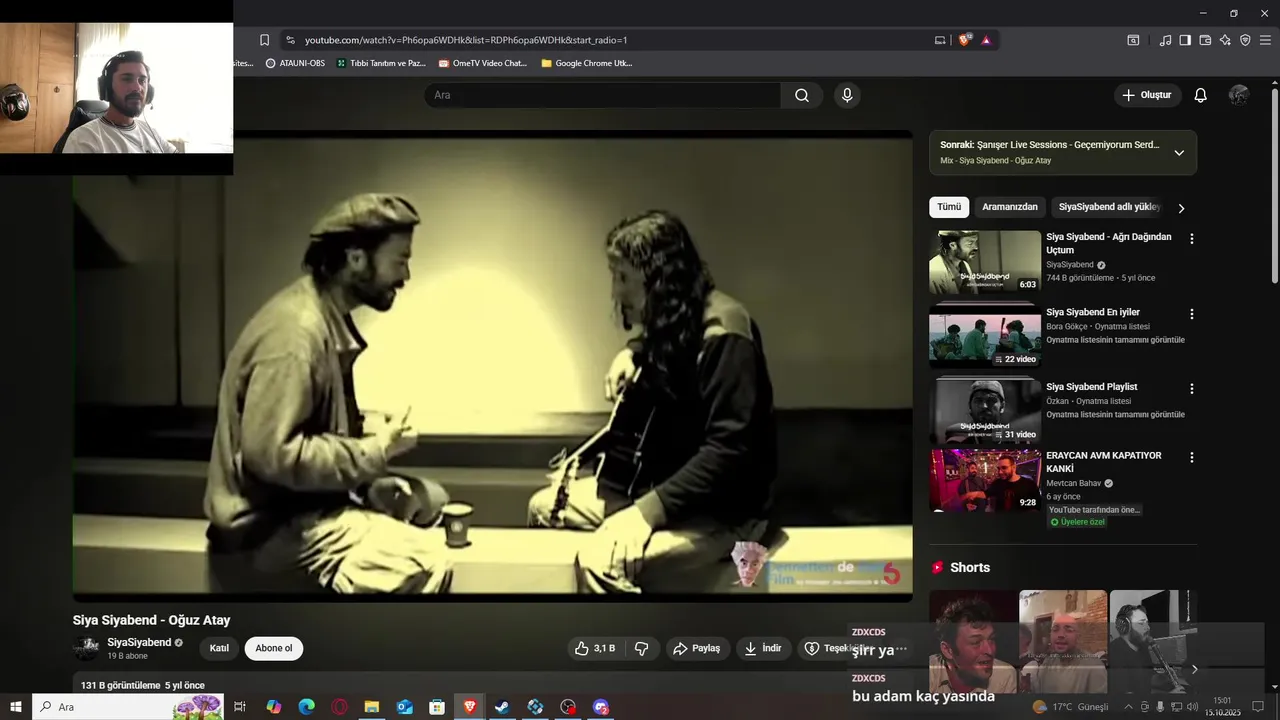Open SiyaSiyabend channel avatar under video
Viewport: 1280px width, 720px height.
click(86, 648)
